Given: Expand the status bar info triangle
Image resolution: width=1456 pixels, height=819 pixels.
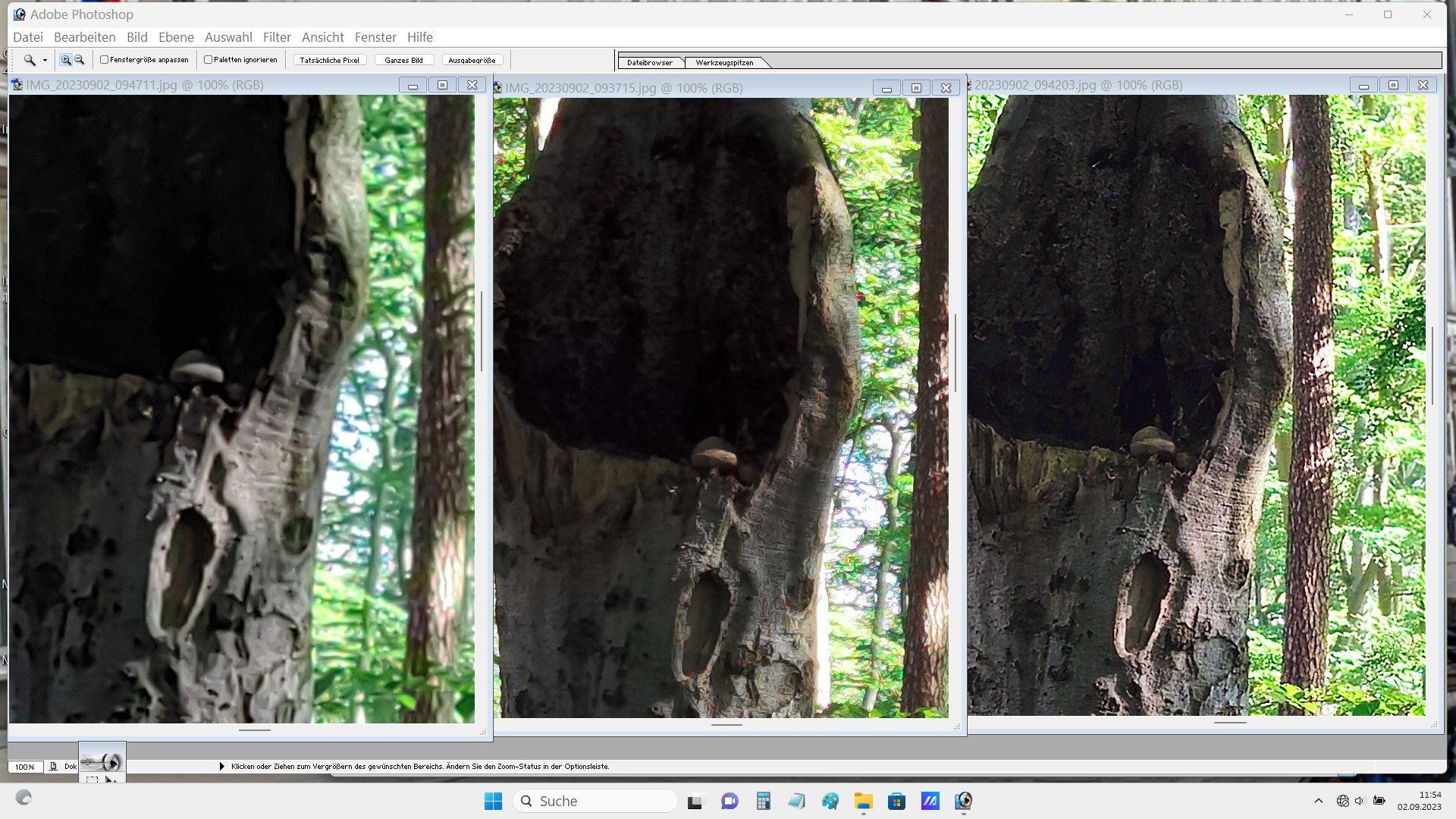Looking at the screenshot, I should pyautogui.click(x=221, y=767).
